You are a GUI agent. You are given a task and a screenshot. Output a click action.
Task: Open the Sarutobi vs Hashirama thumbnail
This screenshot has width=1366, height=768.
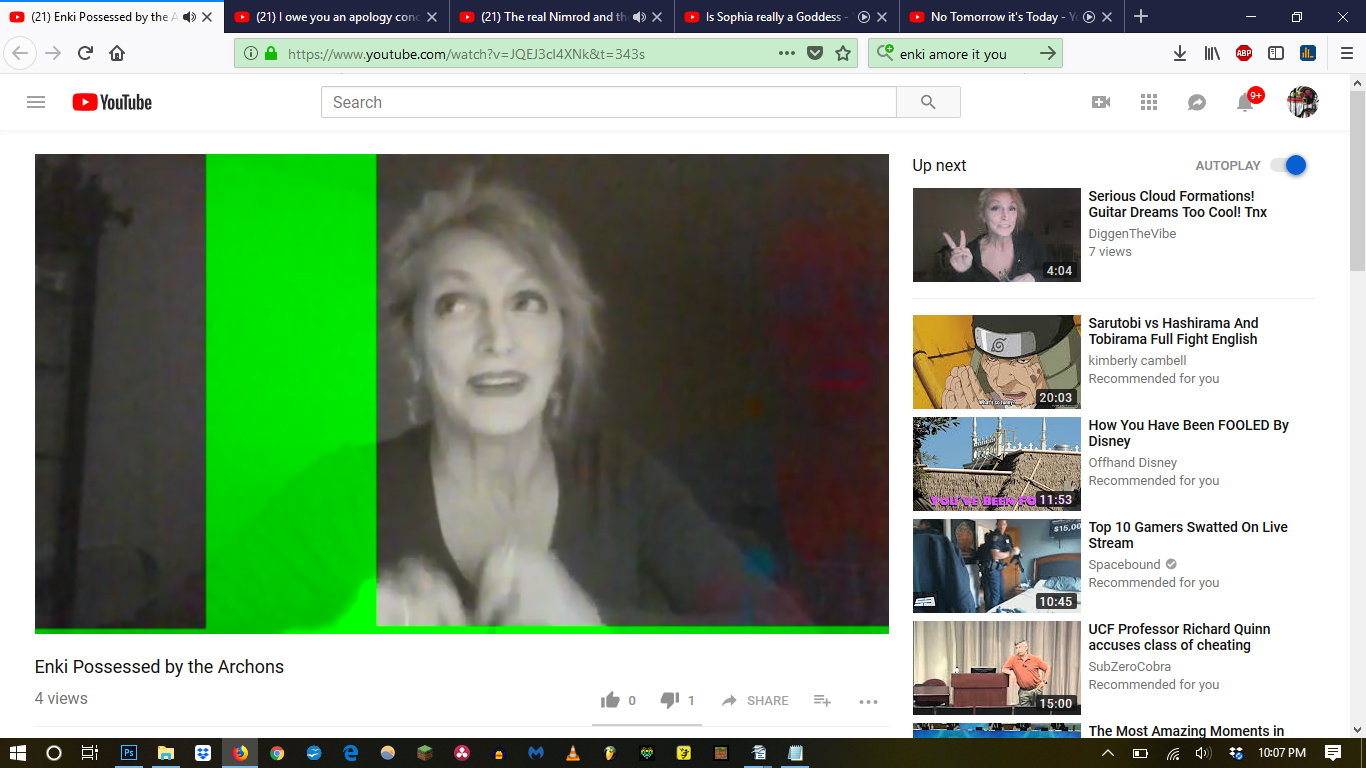tap(997, 362)
